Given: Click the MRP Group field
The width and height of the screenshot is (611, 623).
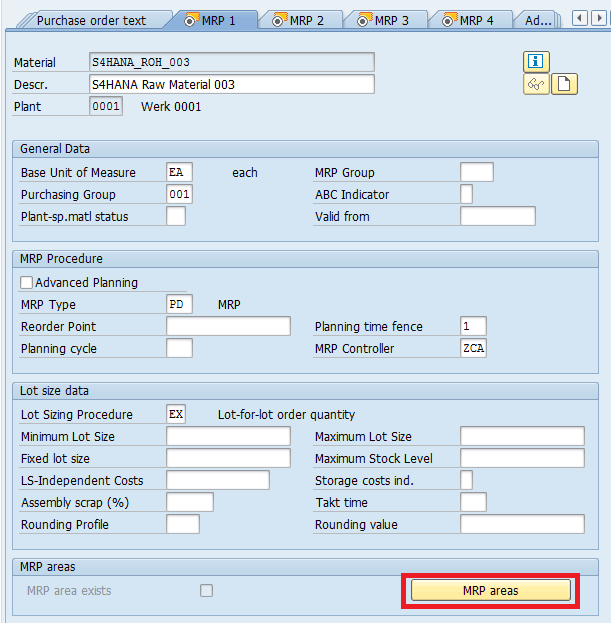Looking at the screenshot, I should click(x=477, y=172).
